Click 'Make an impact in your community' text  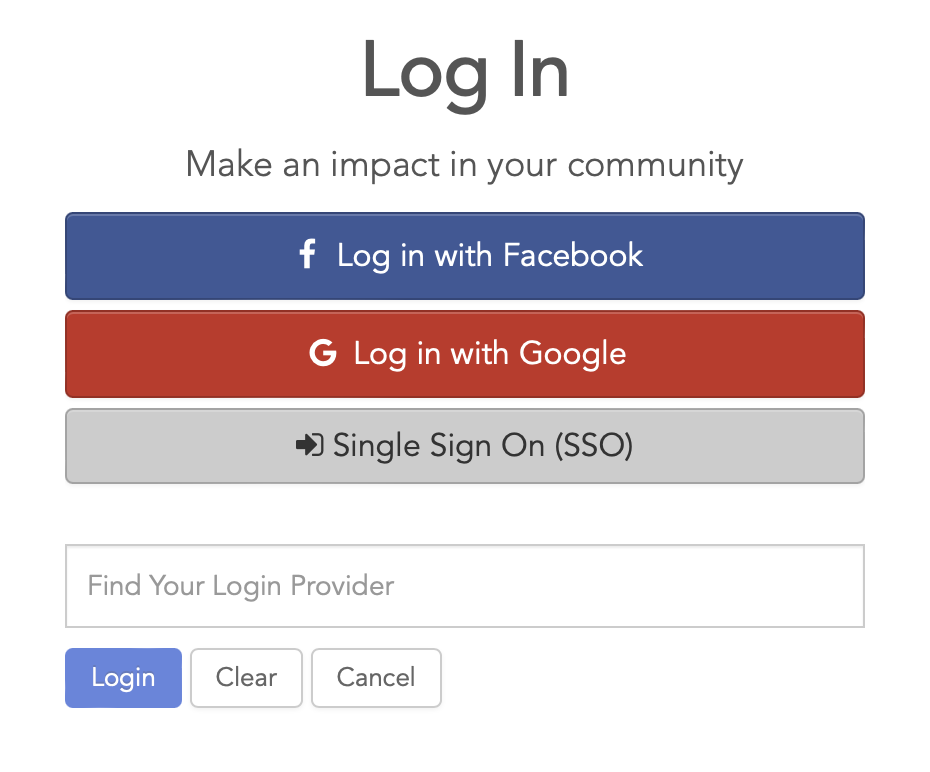464,165
